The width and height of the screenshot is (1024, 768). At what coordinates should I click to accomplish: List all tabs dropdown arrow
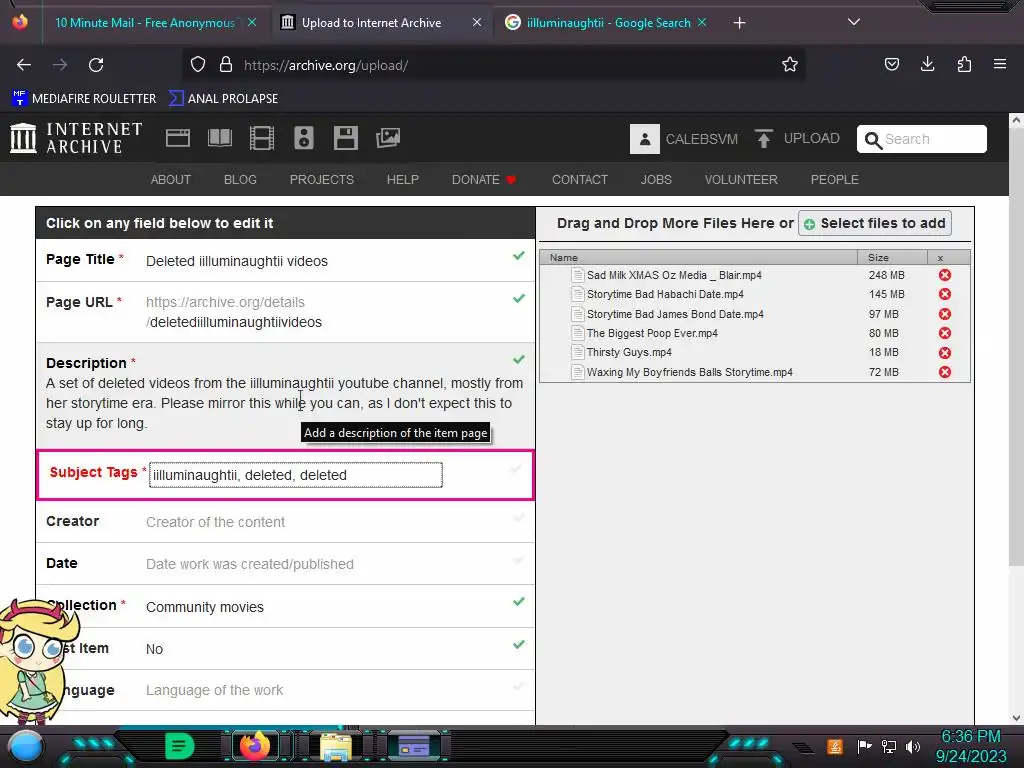(854, 22)
